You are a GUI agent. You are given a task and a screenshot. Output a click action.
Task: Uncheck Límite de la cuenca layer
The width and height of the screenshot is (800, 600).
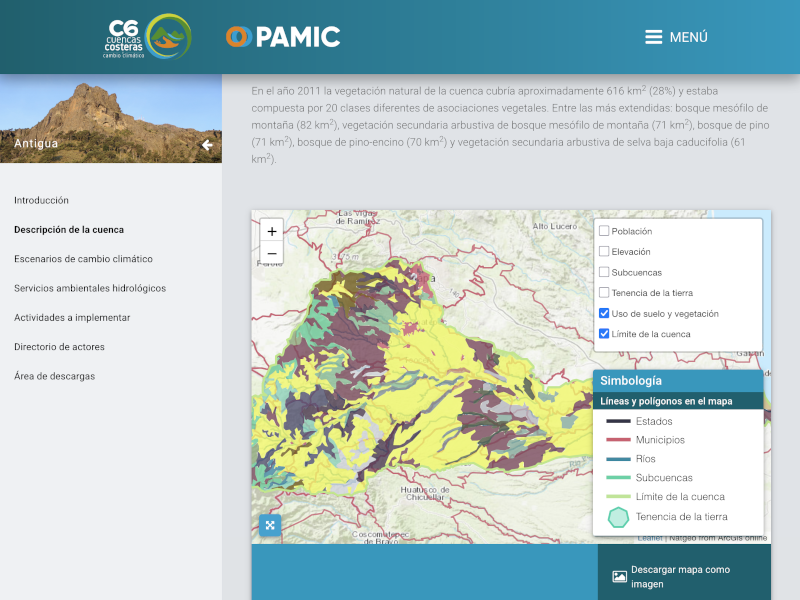(x=604, y=334)
